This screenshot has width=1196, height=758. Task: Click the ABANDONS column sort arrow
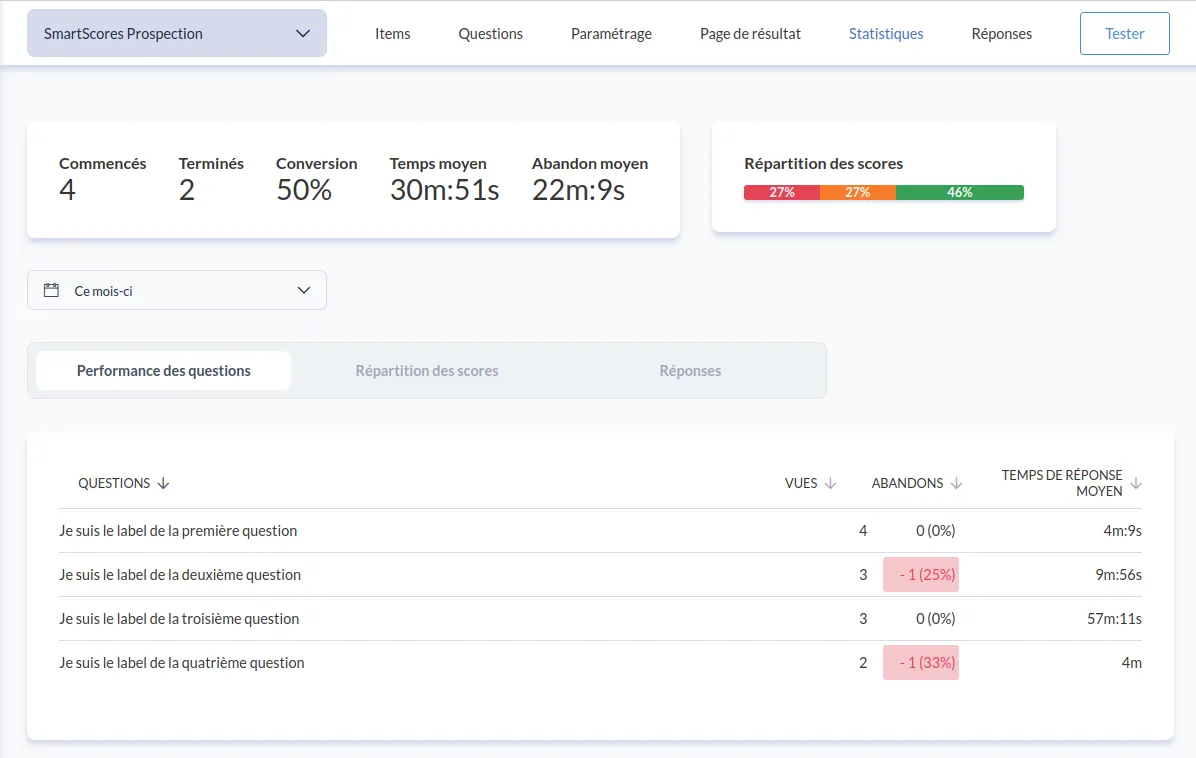[956, 483]
